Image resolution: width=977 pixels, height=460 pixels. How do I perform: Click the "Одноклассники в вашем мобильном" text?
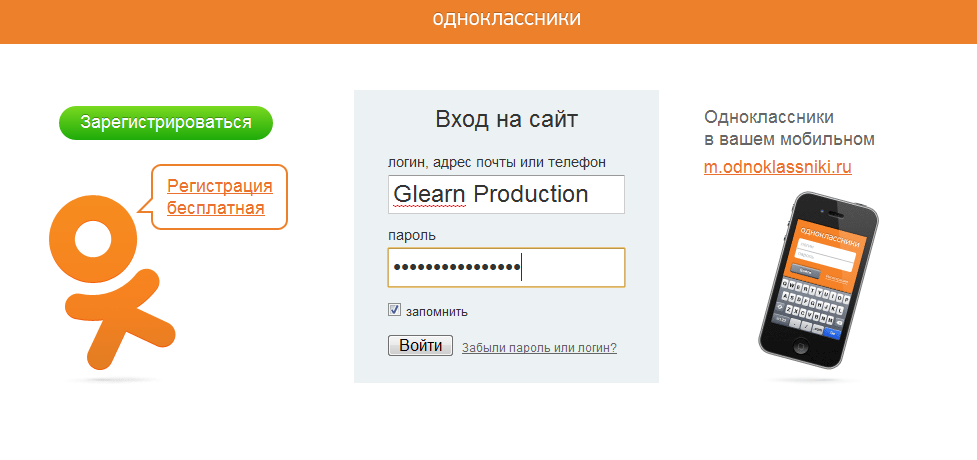click(789, 127)
